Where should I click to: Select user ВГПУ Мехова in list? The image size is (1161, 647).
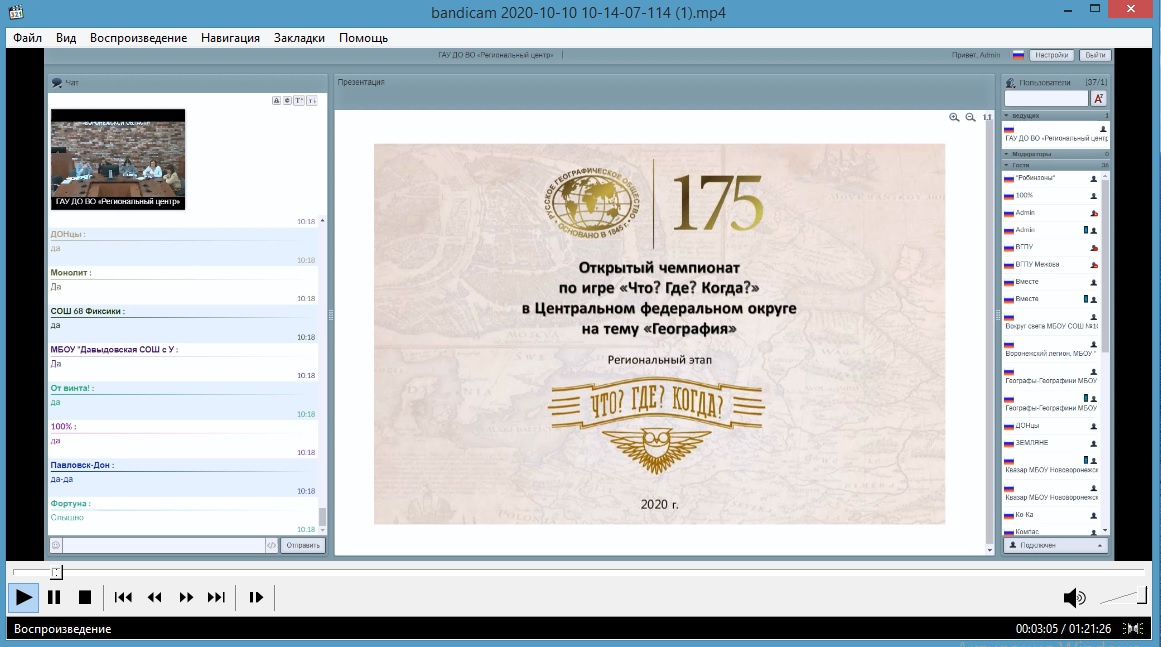tap(1051, 264)
